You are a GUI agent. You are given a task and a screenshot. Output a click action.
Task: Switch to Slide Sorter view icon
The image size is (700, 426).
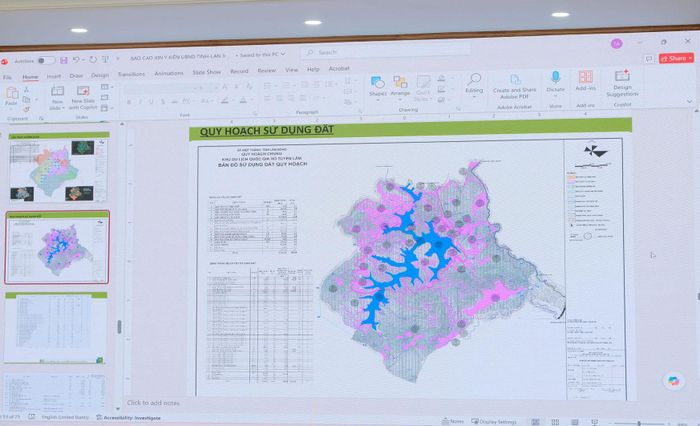pos(555,422)
